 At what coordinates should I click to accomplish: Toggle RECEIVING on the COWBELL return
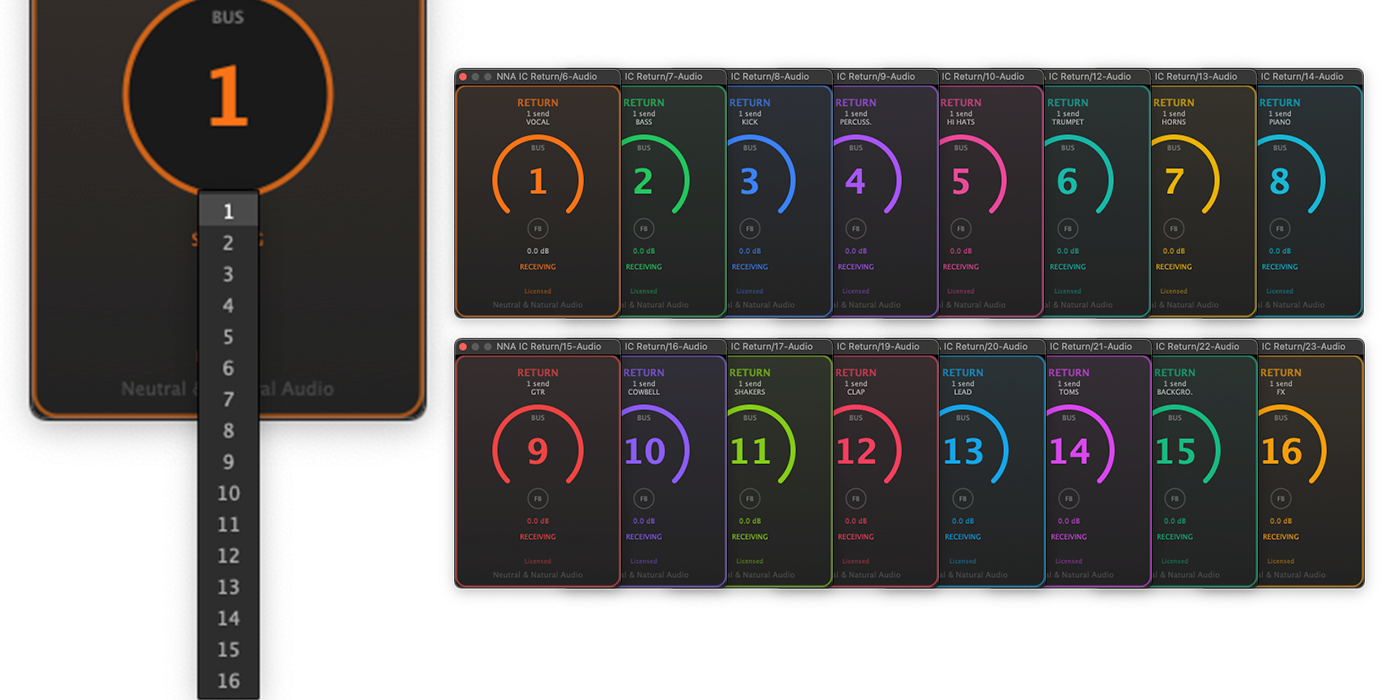[x=643, y=537]
